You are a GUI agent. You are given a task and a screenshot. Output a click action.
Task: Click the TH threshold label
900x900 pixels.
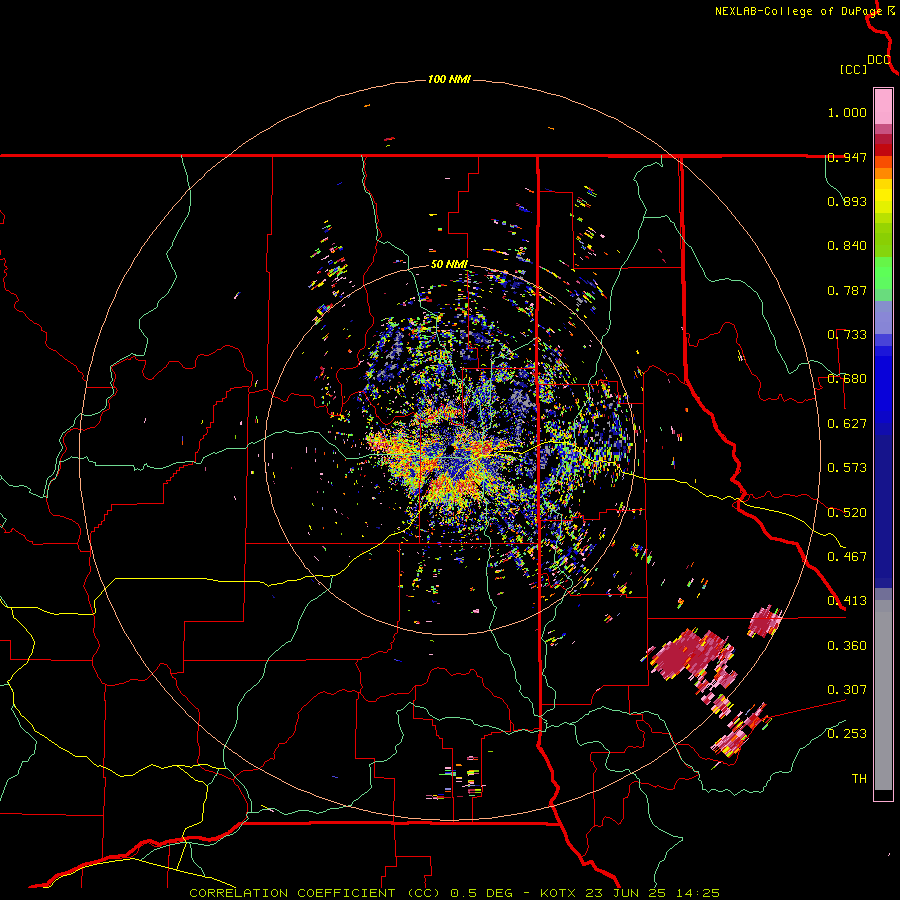click(x=859, y=779)
